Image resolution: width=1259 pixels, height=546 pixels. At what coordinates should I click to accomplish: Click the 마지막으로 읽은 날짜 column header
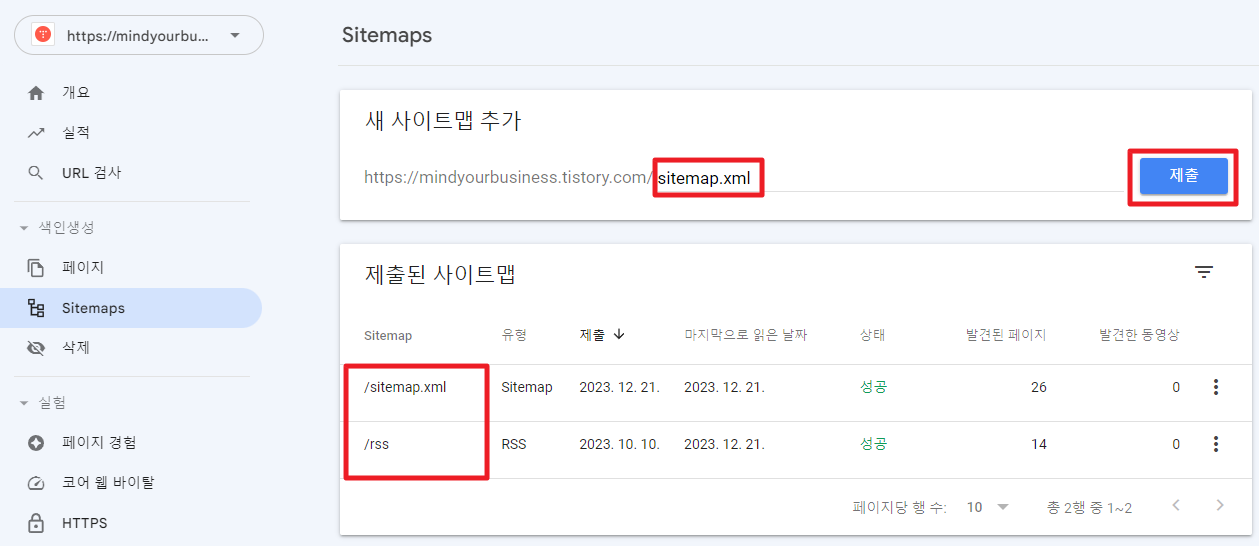(746, 335)
